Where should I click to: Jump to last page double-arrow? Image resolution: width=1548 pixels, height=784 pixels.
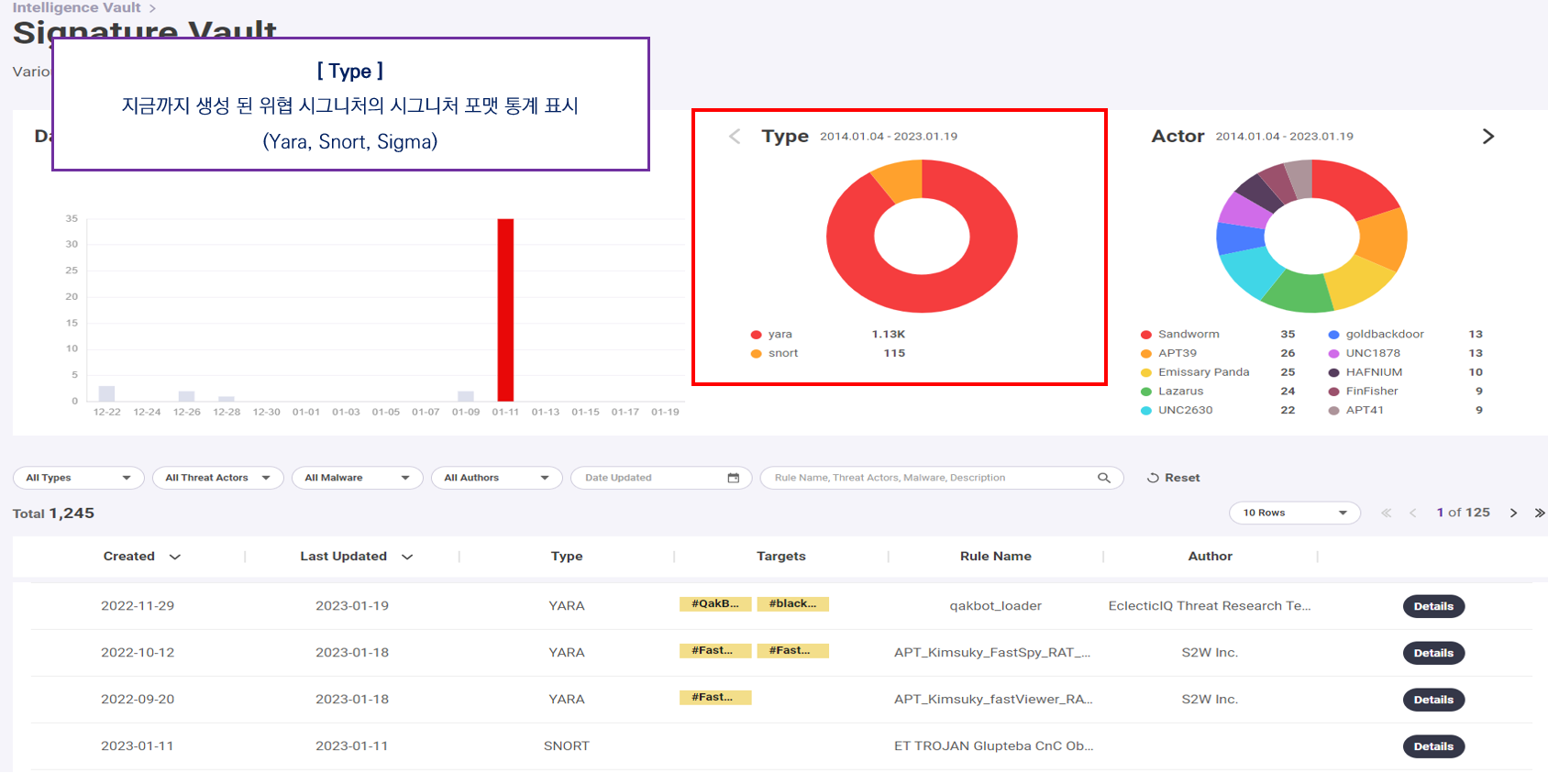click(1539, 513)
